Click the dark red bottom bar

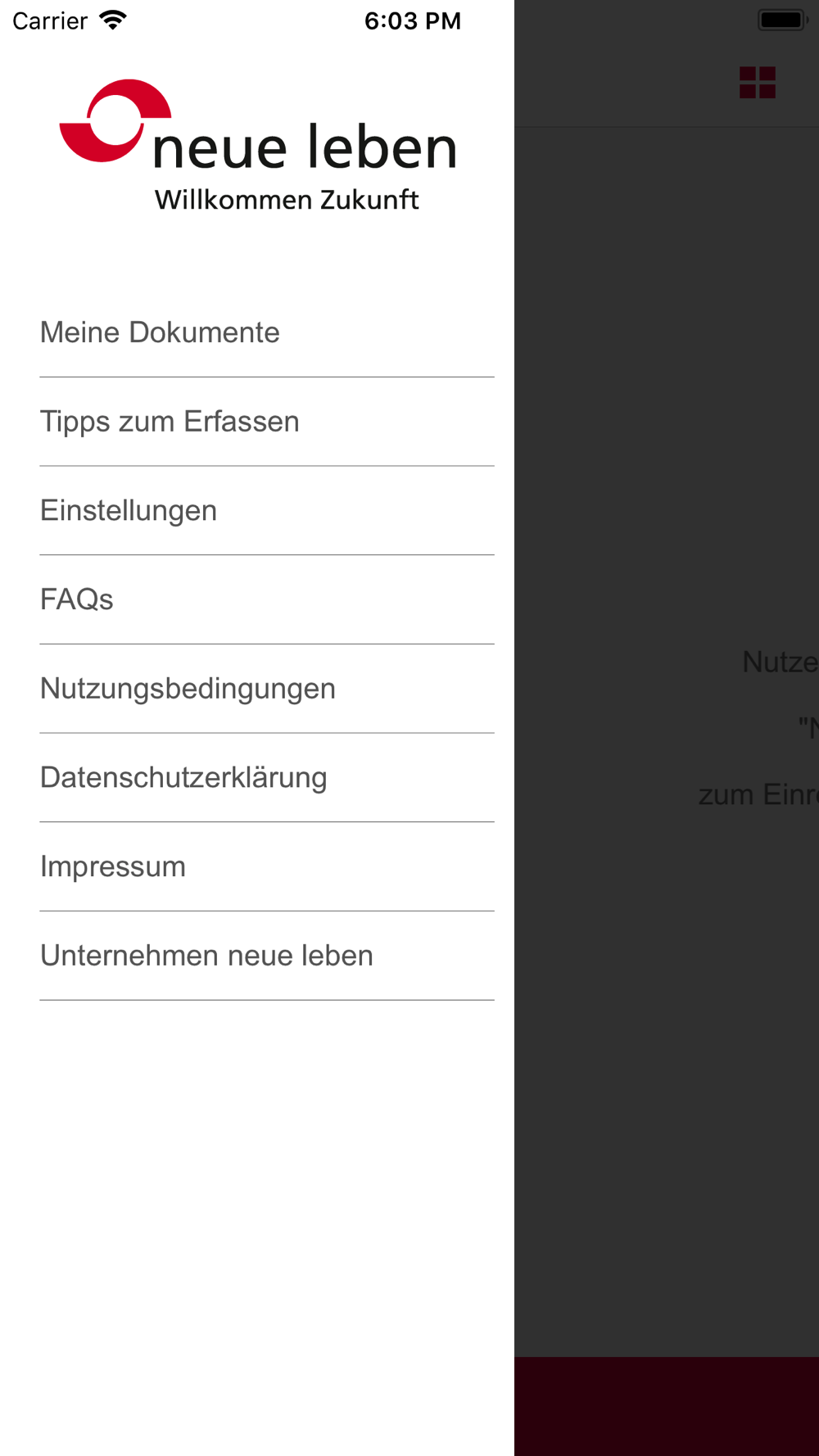click(x=667, y=1406)
